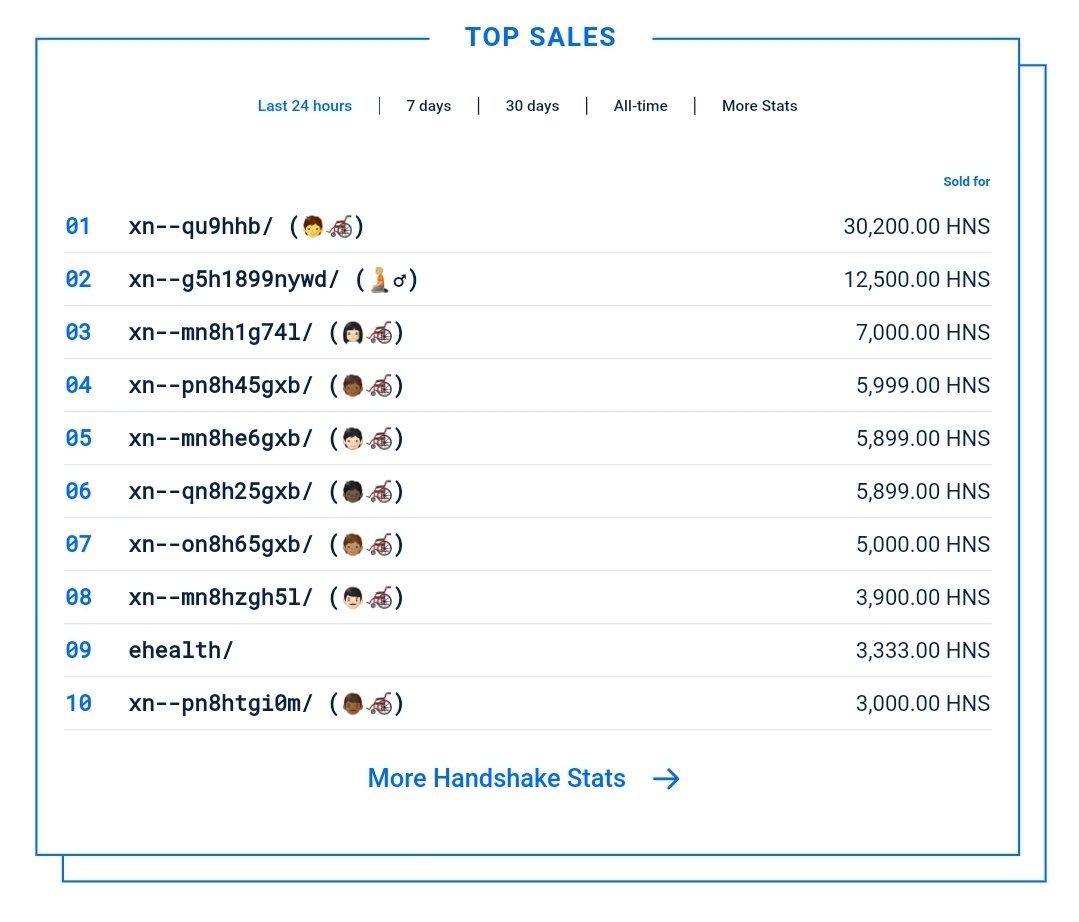Screen dimensions: 1079x922
Task: Click the kneeling person emoji in the xn--g5h1899nywd/ row
Action: (379, 279)
